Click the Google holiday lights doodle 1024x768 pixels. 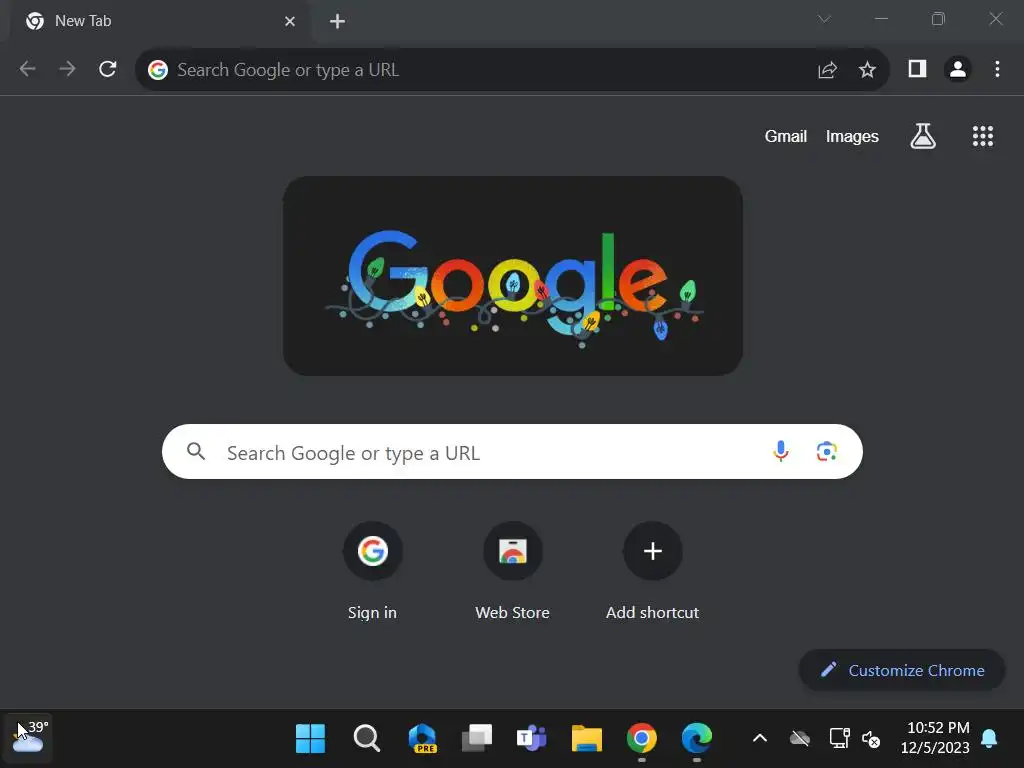(513, 276)
